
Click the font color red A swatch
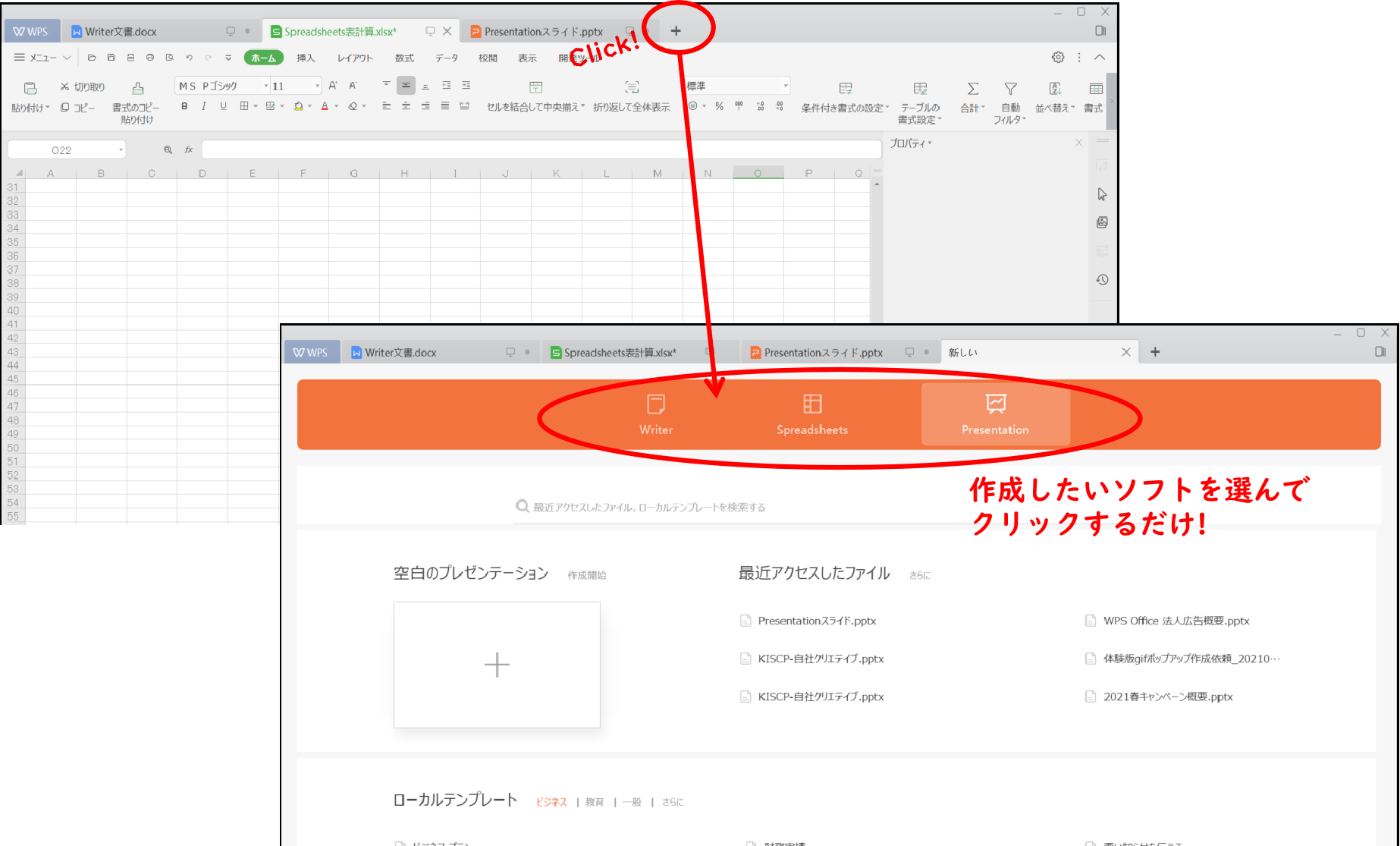pyautogui.click(x=325, y=106)
